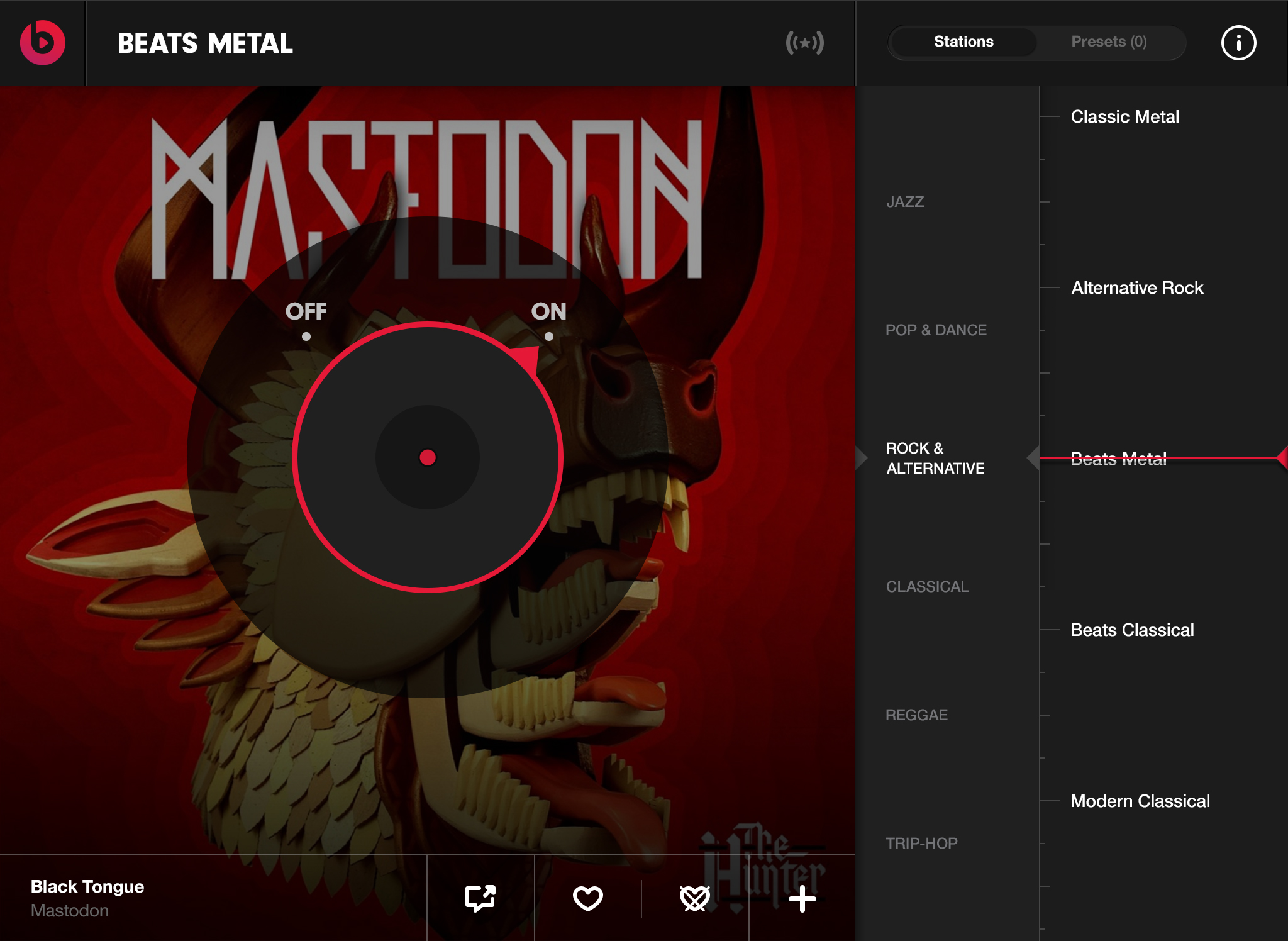
Task: Click the Black Tongue song title
Action: [x=87, y=887]
